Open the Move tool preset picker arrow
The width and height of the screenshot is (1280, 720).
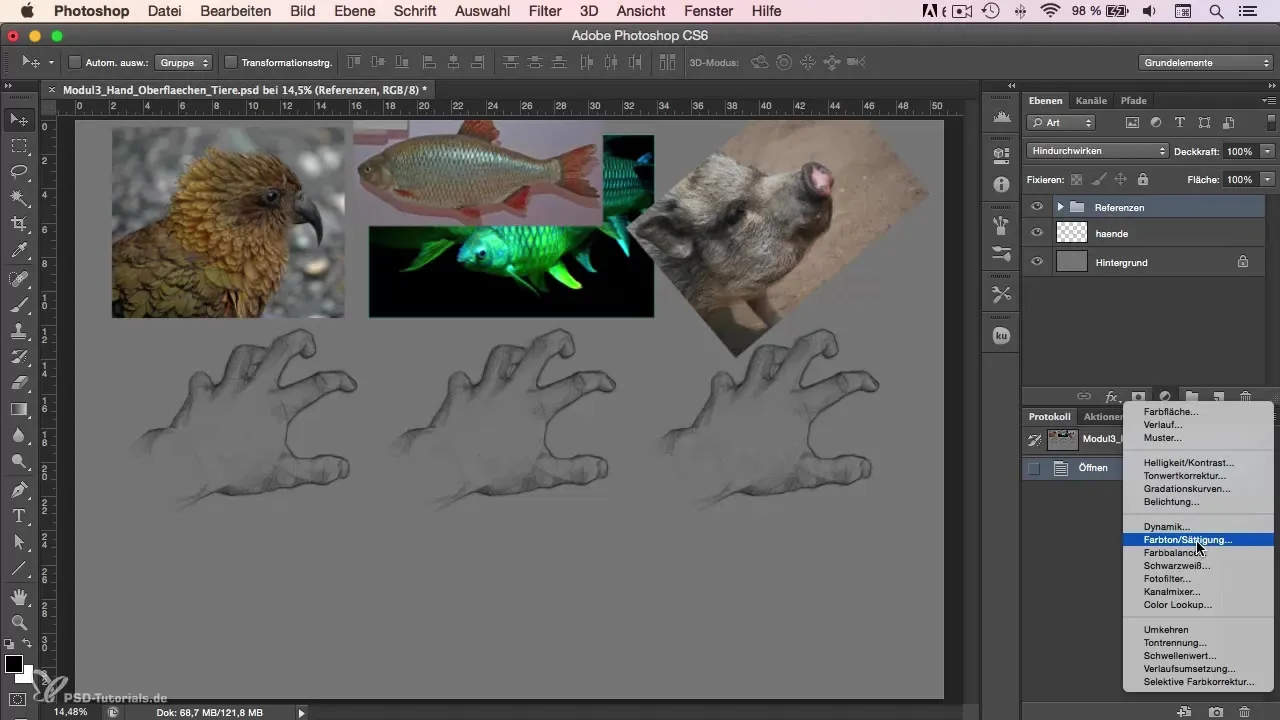(50, 62)
